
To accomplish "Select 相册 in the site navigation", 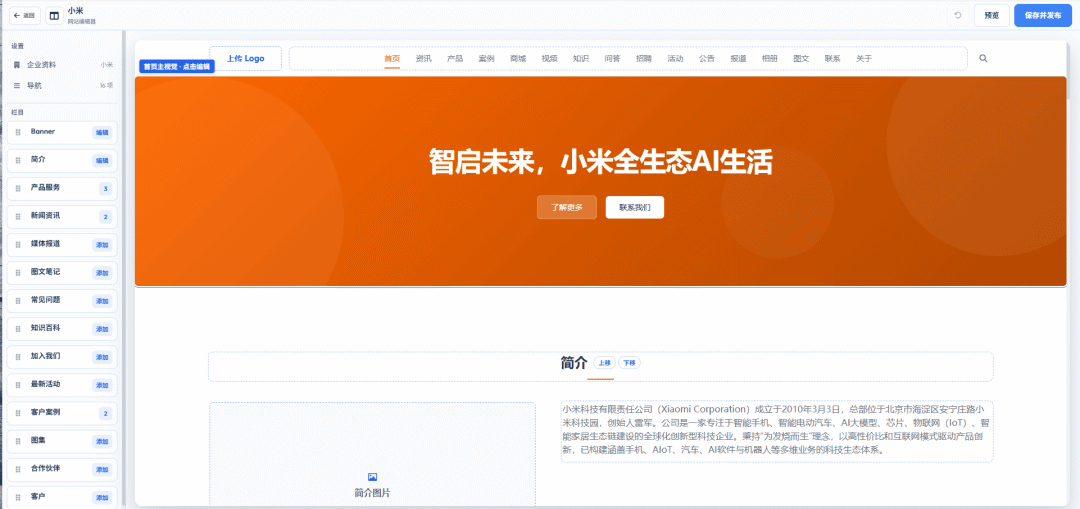I will [x=770, y=59].
